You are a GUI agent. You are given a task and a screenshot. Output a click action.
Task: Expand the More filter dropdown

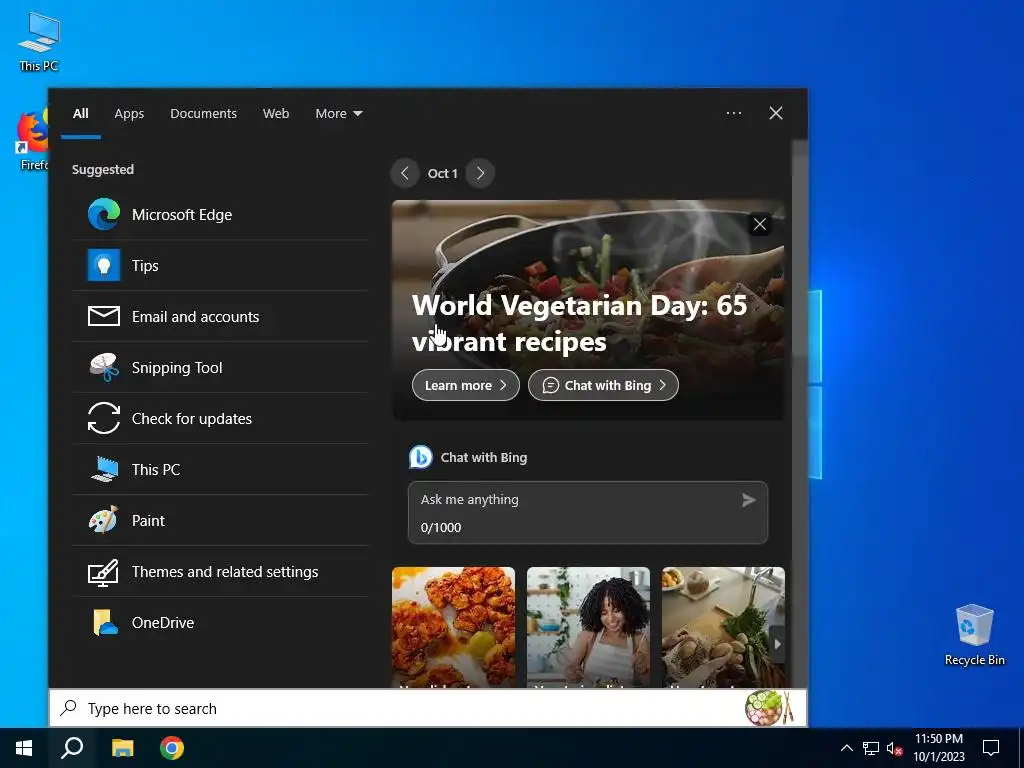338,114
